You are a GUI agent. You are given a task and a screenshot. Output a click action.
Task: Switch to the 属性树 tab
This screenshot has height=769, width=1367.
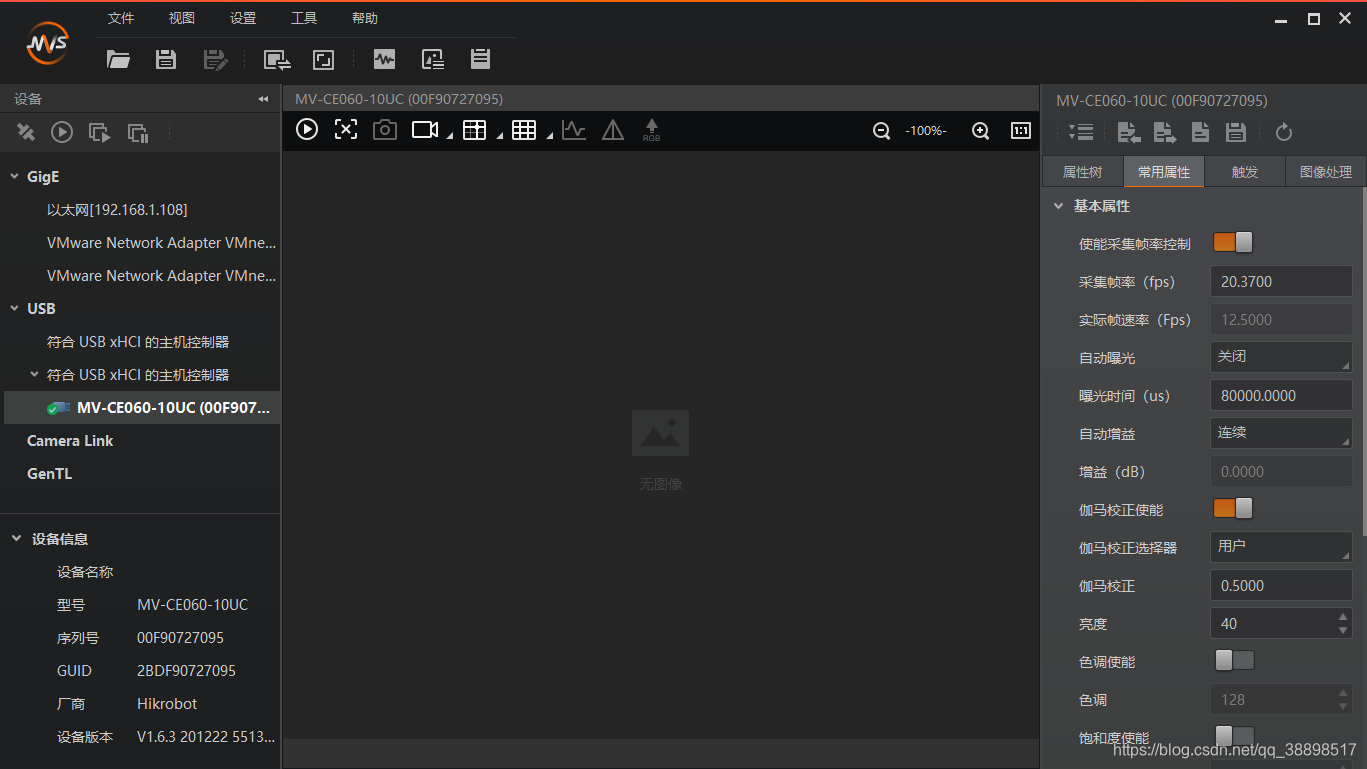[1082, 172]
